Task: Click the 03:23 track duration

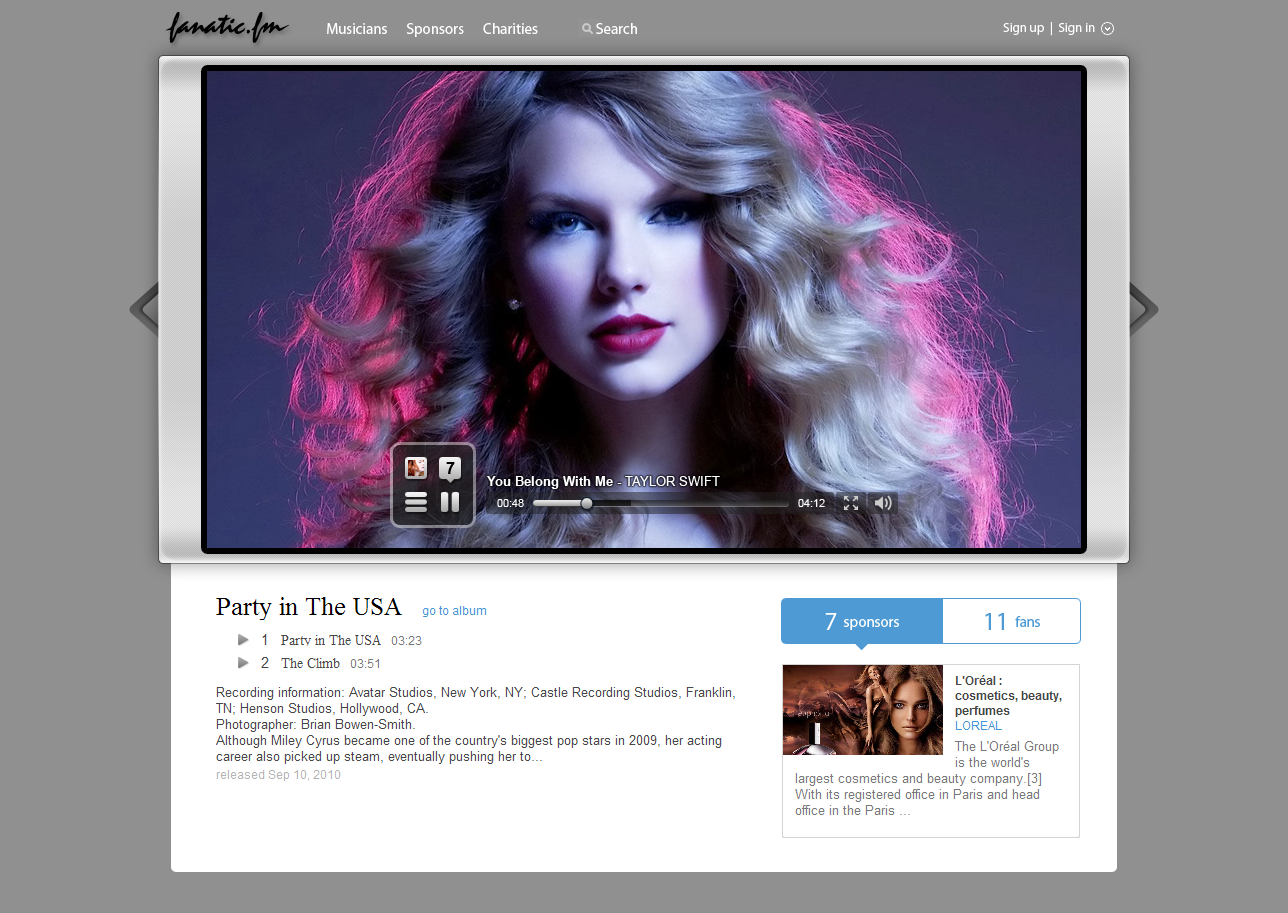Action: [406, 641]
